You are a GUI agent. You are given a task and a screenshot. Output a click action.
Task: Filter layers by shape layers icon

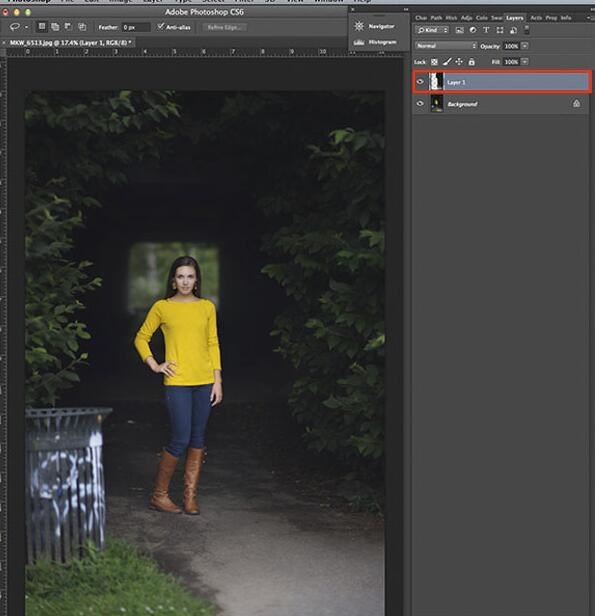(500, 30)
